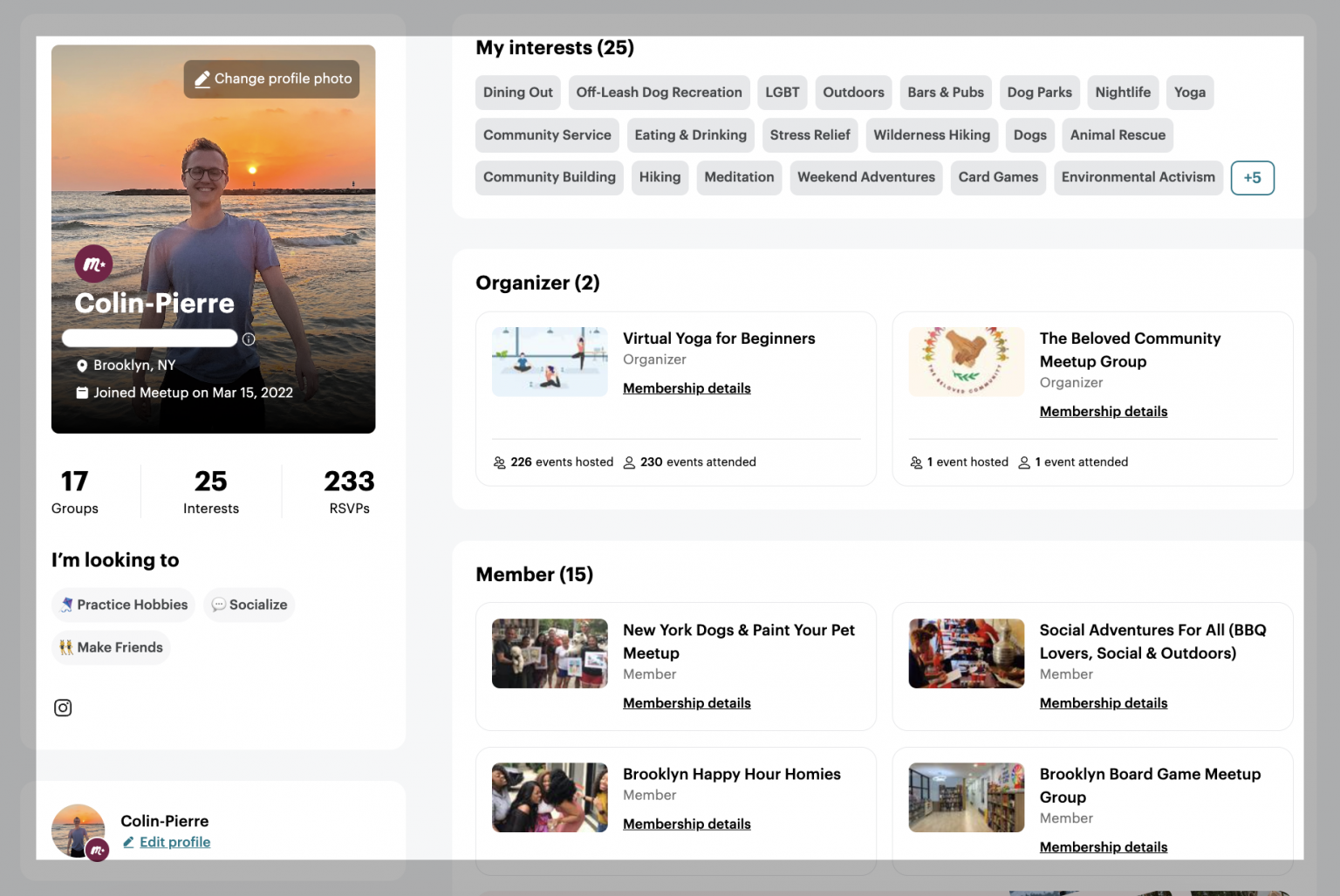Expand the +5 hidden interests
This screenshot has width=1340, height=896.
pos(1253,178)
